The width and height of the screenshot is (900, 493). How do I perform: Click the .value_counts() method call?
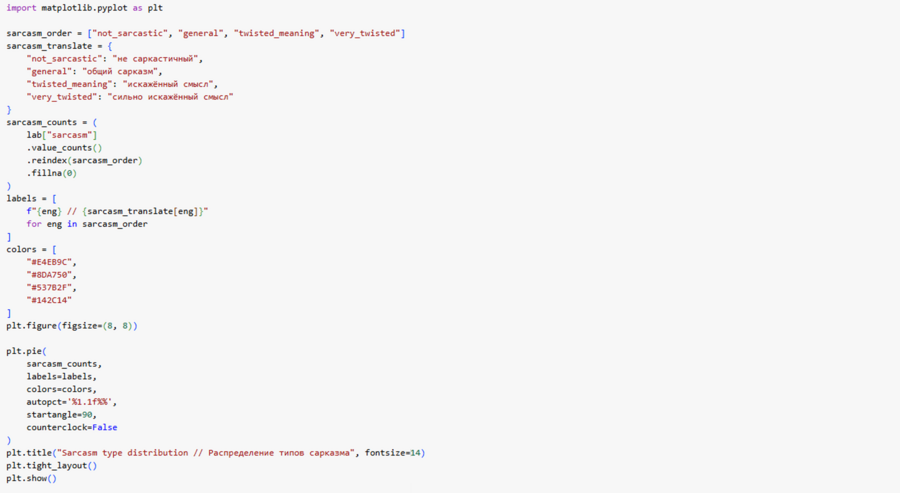[x=64, y=148]
